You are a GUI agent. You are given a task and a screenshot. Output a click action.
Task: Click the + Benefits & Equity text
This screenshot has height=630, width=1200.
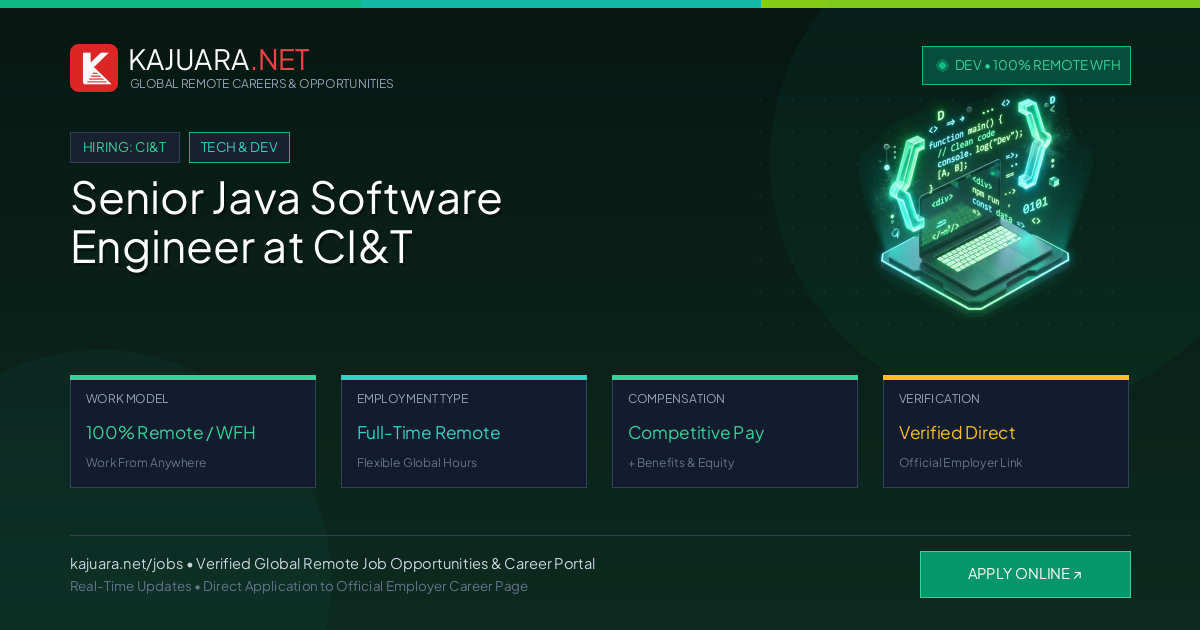681,463
